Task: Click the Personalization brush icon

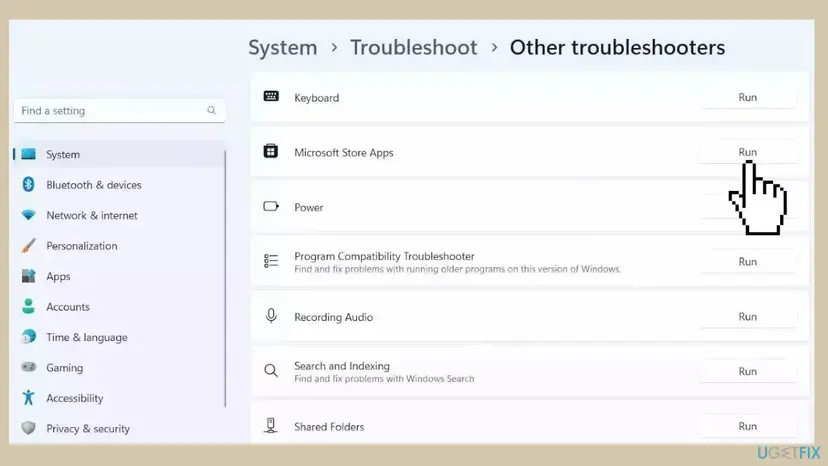Action: coord(29,246)
